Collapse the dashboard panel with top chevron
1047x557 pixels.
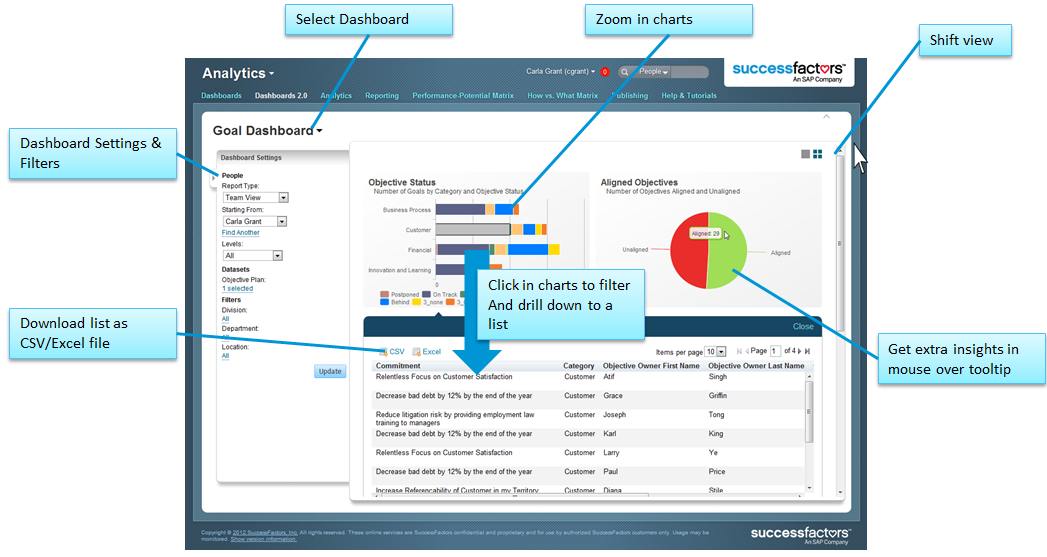click(827, 117)
